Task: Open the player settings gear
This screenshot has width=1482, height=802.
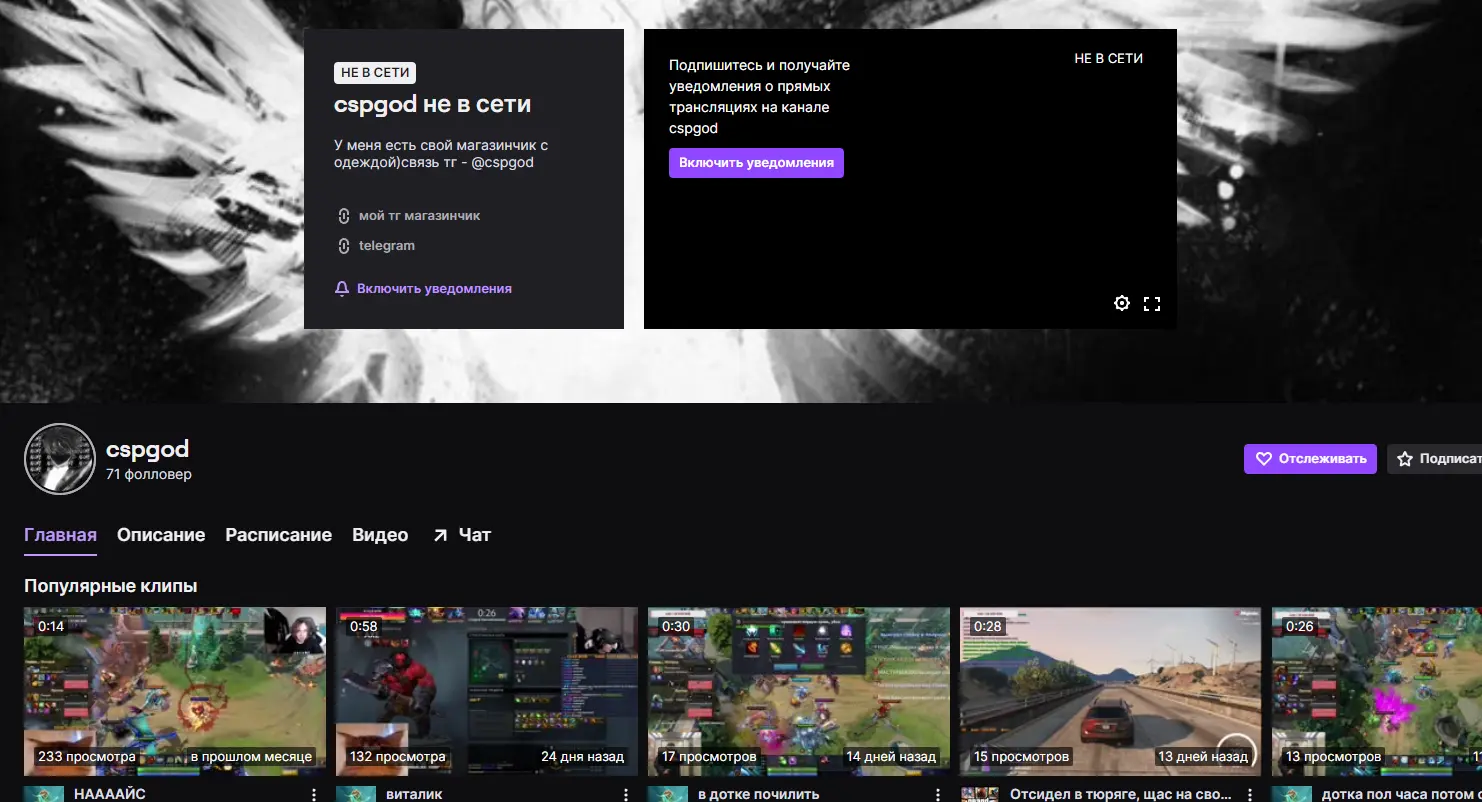Action: pyautogui.click(x=1122, y=303)
